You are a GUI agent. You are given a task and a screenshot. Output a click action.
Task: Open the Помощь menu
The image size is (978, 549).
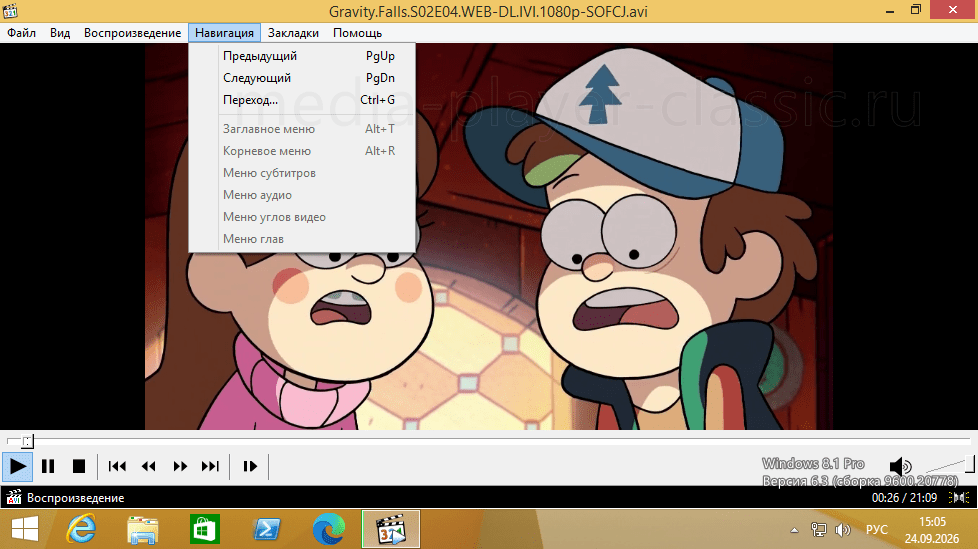coord(357,33)
